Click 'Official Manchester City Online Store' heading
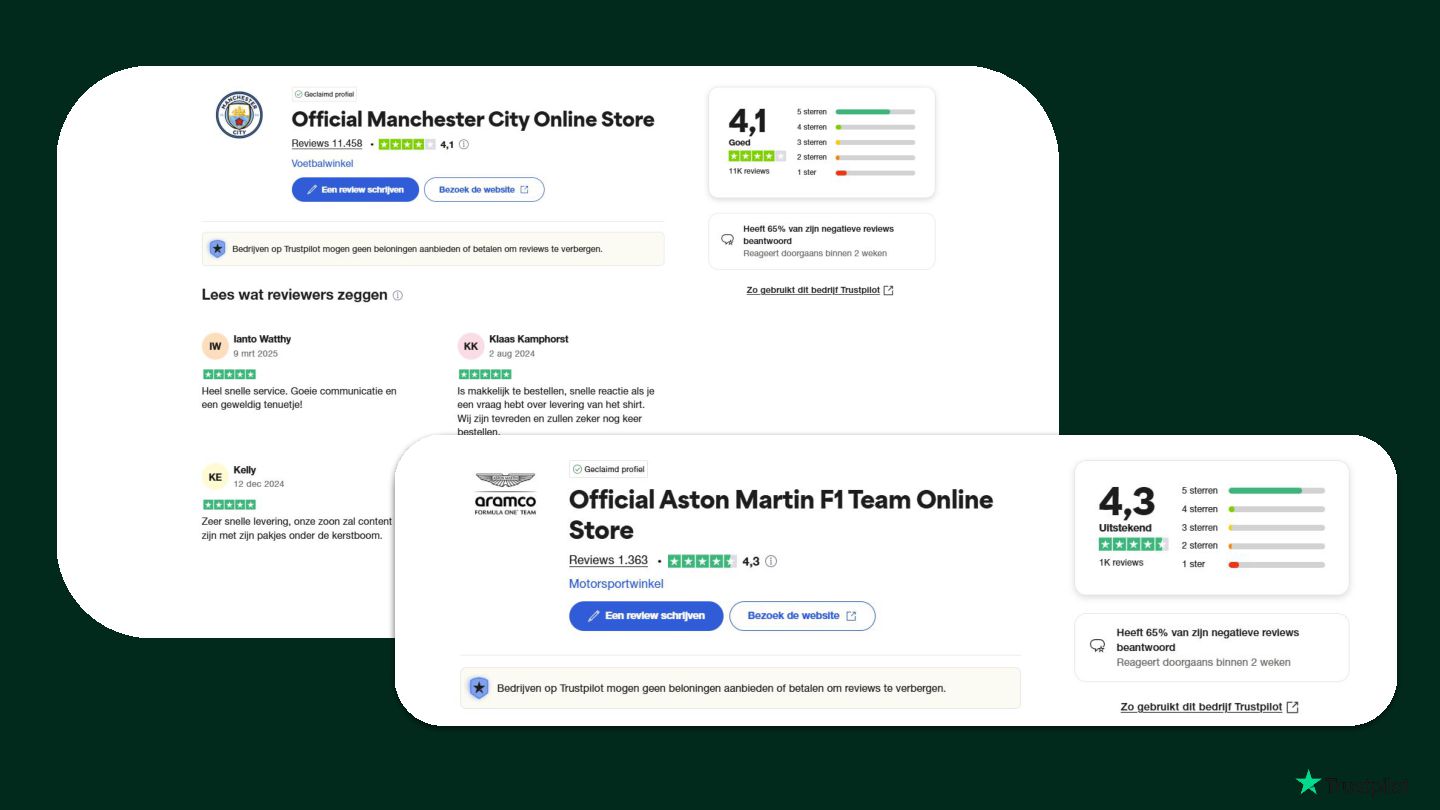 pos(473,119)
